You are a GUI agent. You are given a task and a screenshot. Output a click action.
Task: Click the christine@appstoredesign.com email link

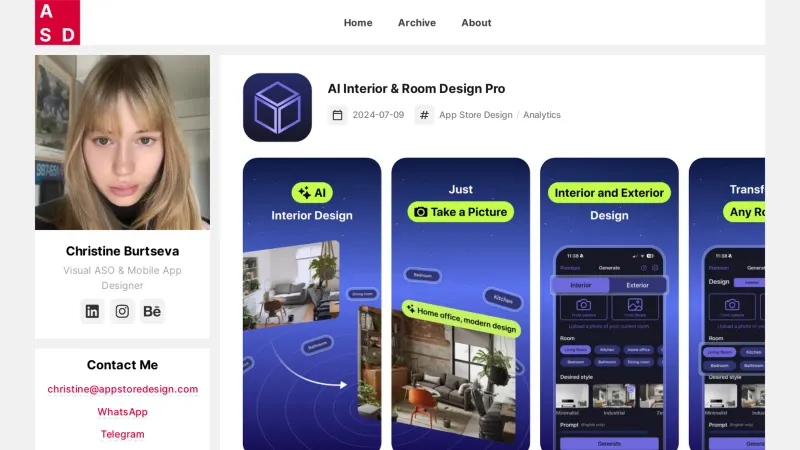122,389
